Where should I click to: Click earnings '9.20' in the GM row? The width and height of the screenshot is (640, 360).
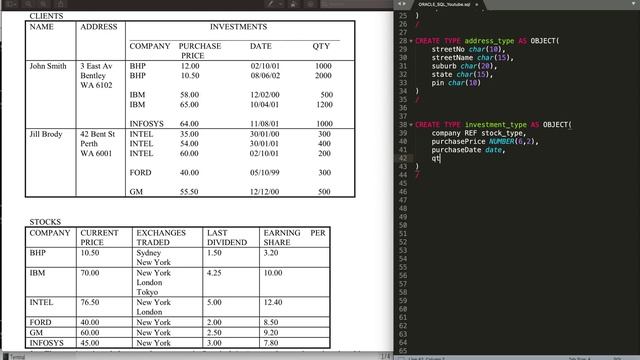tap(271, 333)
